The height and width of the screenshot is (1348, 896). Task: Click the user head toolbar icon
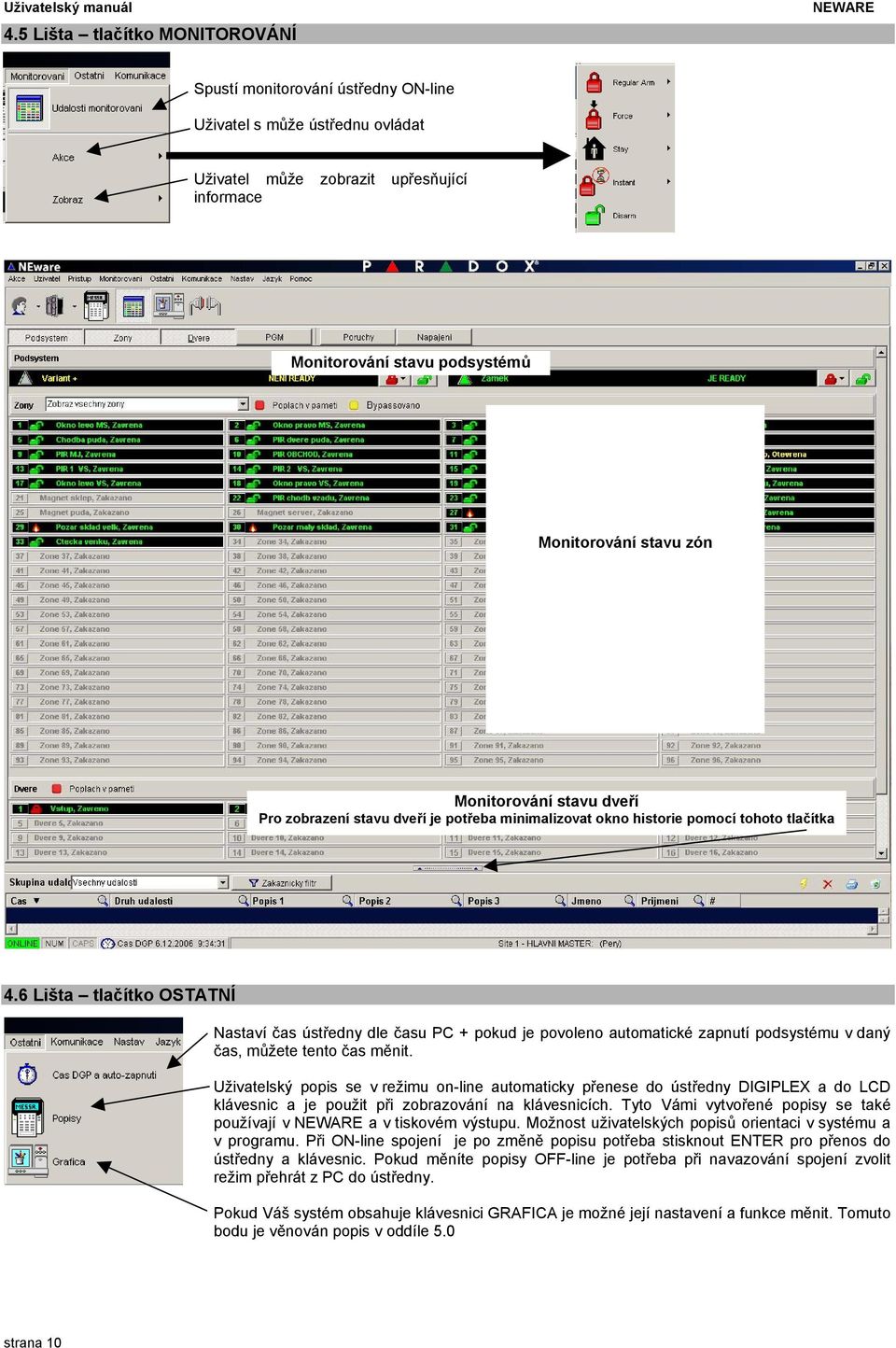point(20,305)
